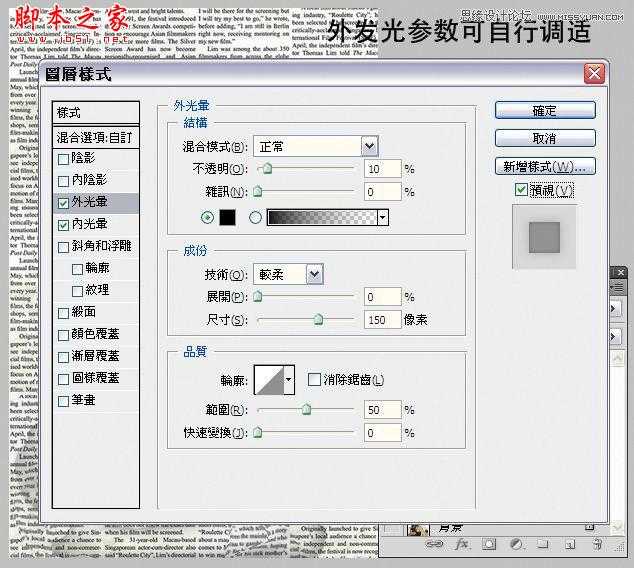Click the delete layer trash icon
The width and height of the screenshot is (634, 568).
(597, 544)
